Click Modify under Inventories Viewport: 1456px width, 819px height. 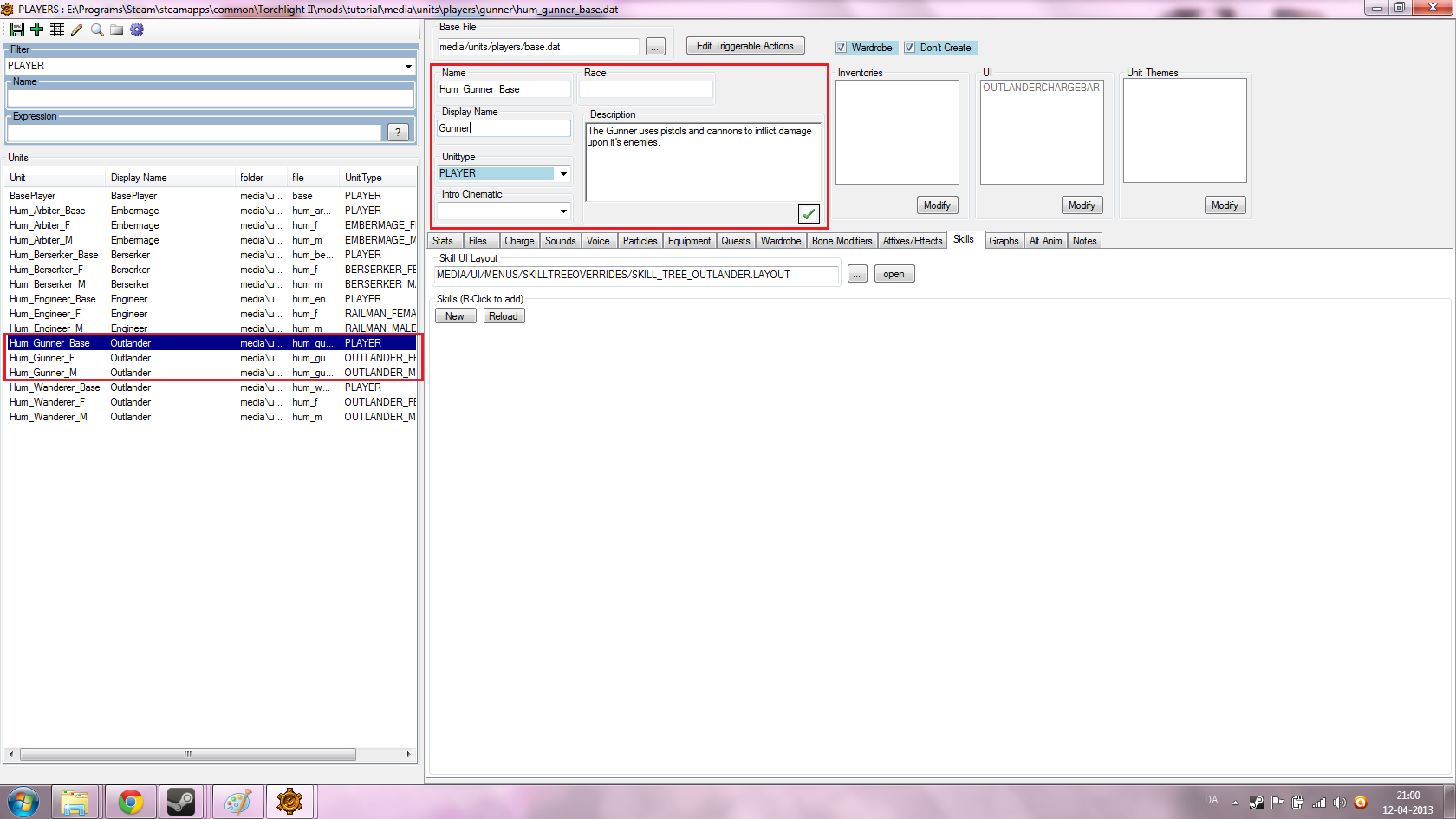[937, 205]
